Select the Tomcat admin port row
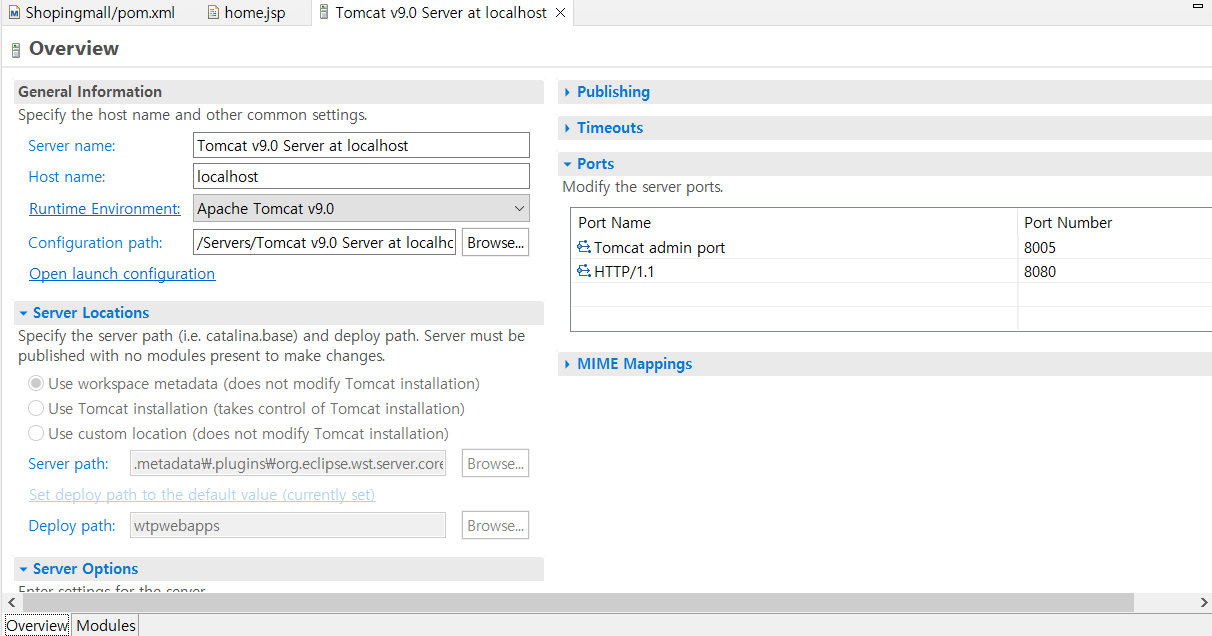Screen dimensions: 1212x636 tap(891, 247)
